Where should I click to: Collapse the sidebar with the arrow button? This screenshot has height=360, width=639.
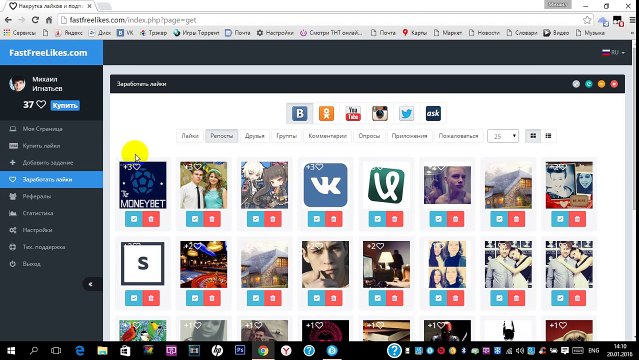coord(91,284)
